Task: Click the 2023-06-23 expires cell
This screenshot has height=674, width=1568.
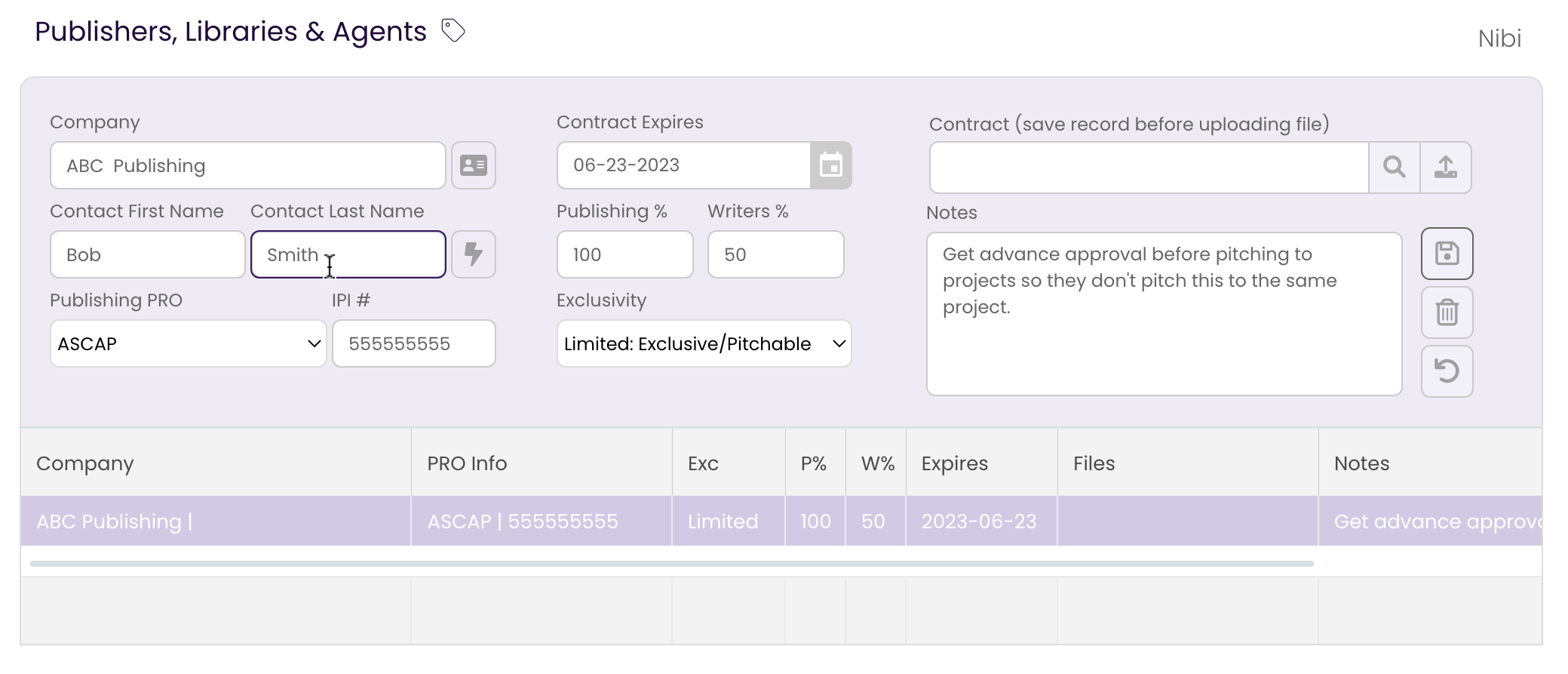Action: coord(982,521)
